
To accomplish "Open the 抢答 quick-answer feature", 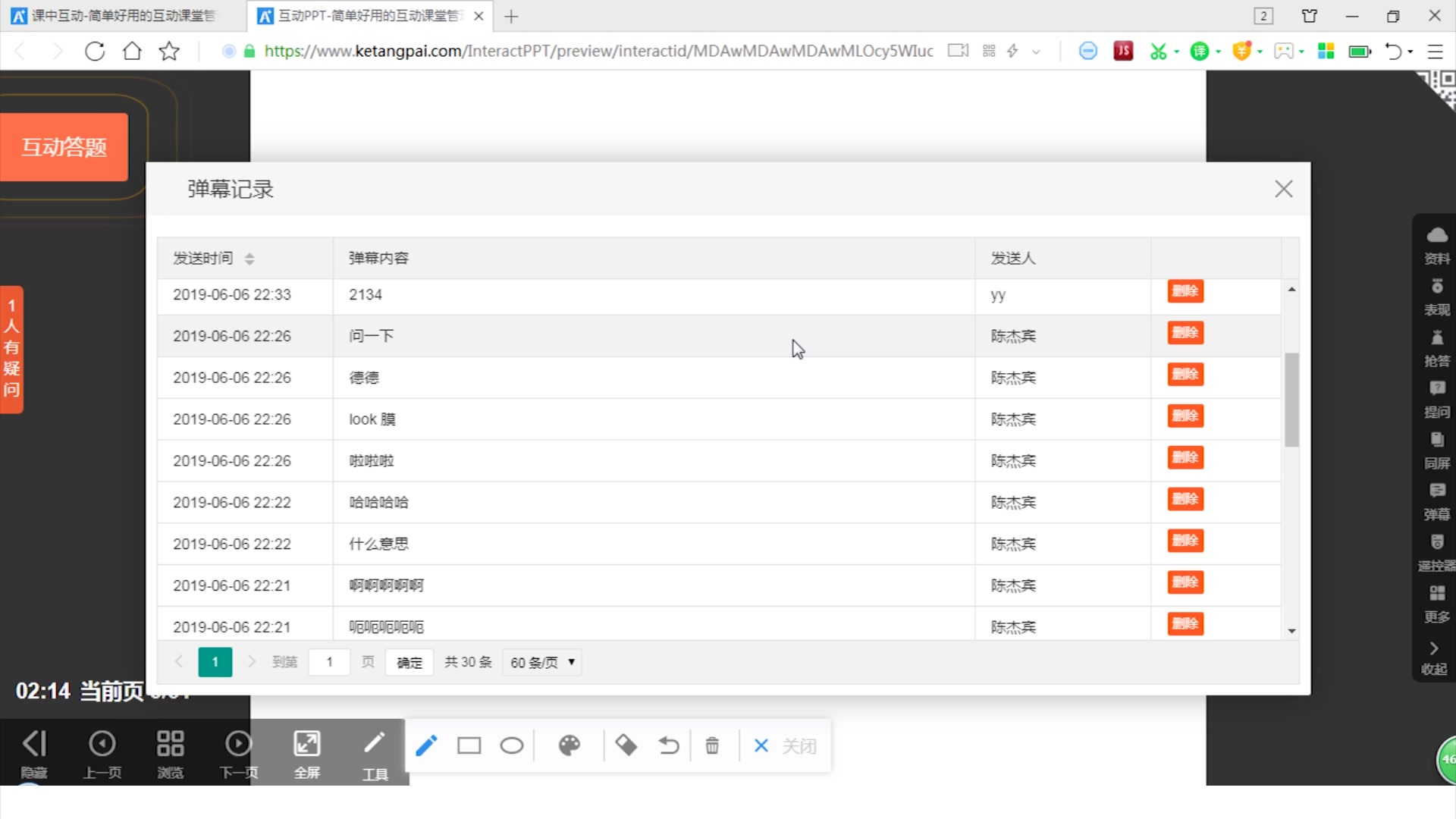I will tap(1437, 350).
